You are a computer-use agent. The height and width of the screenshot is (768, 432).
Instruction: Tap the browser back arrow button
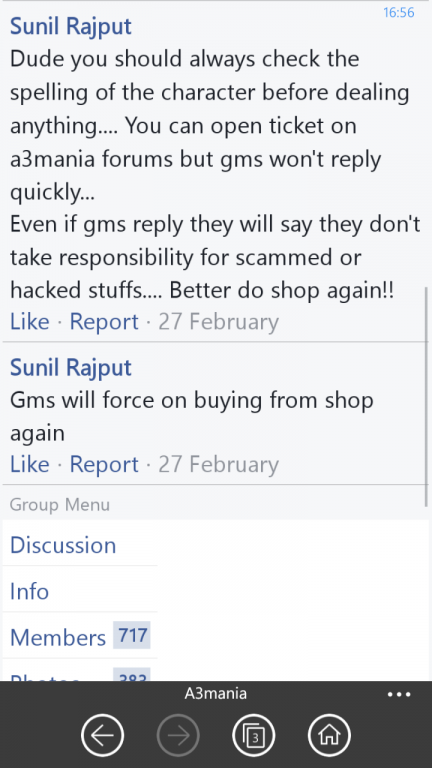coord(102,735)
